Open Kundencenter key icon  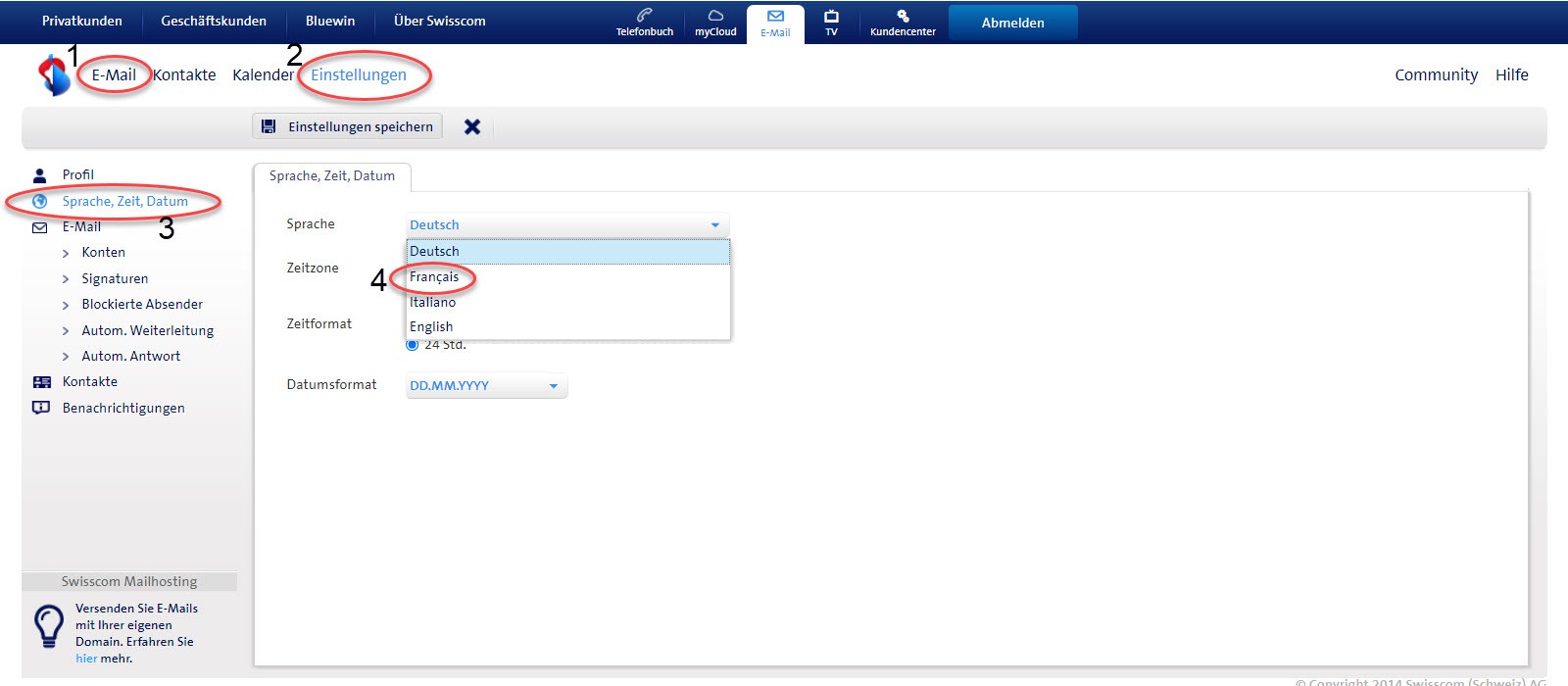tap(903, 16)
